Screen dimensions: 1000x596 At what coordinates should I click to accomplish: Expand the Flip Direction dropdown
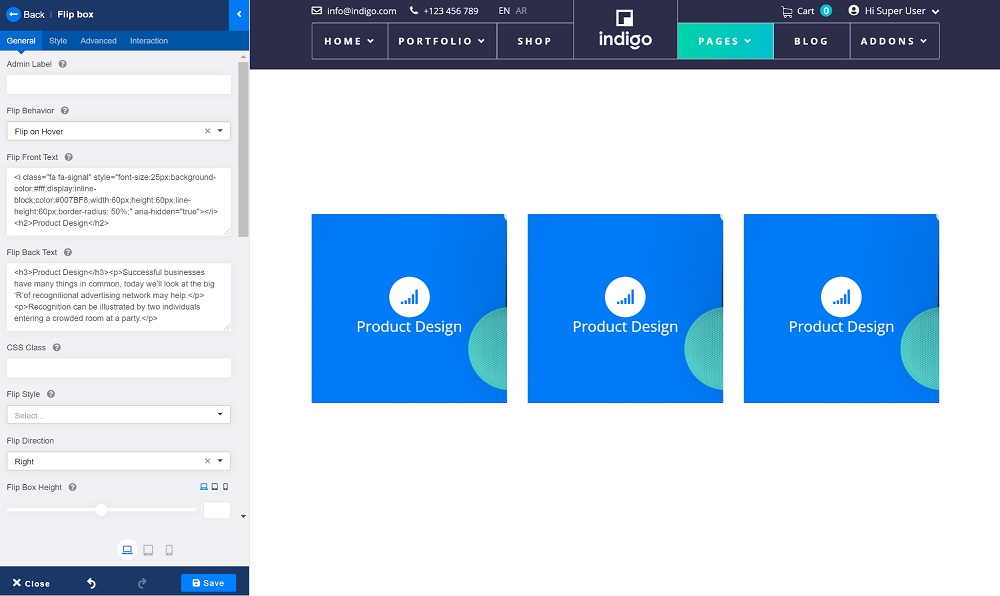click(118, 461)
